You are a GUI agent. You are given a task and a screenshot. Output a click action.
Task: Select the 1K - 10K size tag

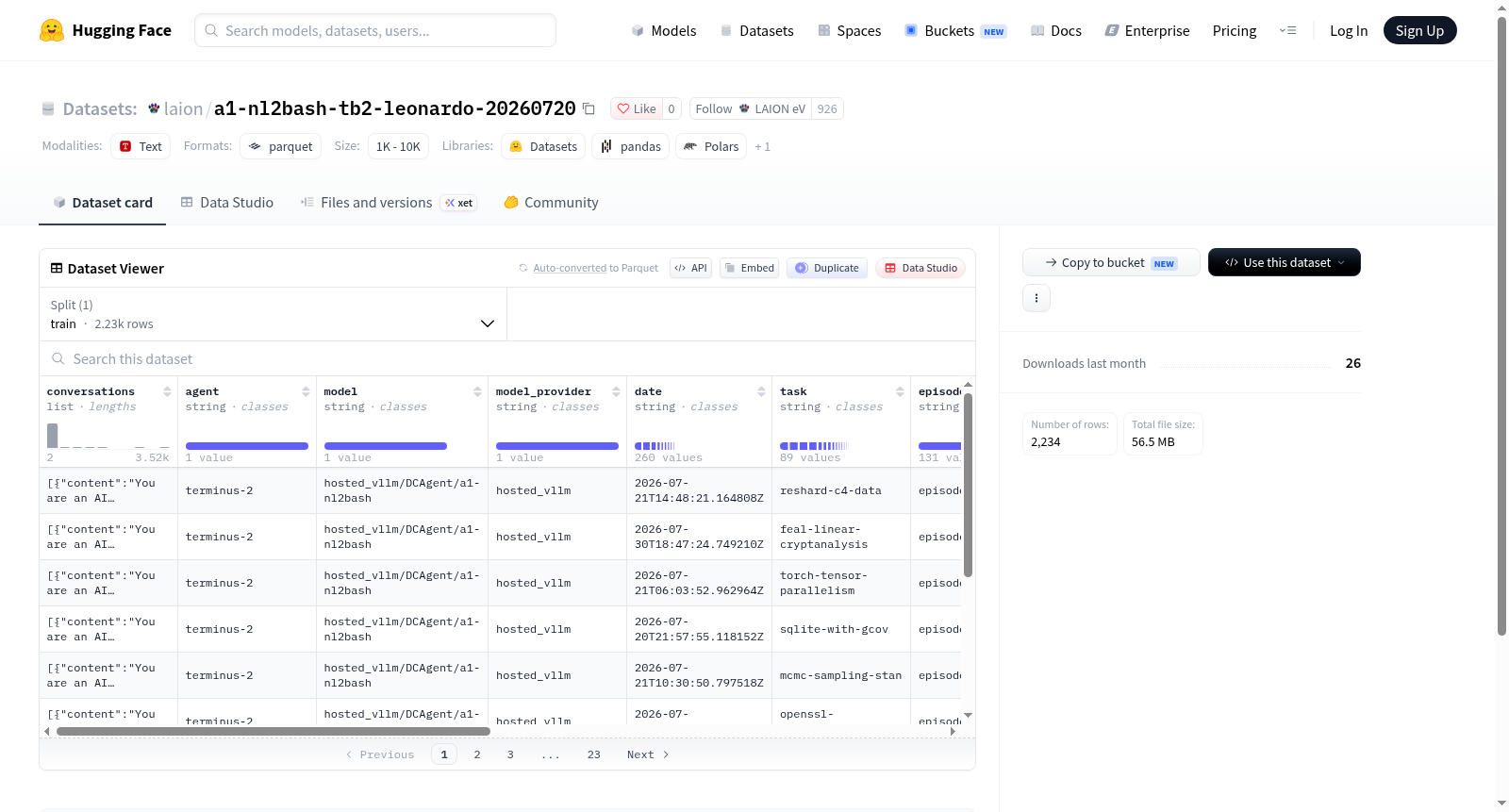398,146
